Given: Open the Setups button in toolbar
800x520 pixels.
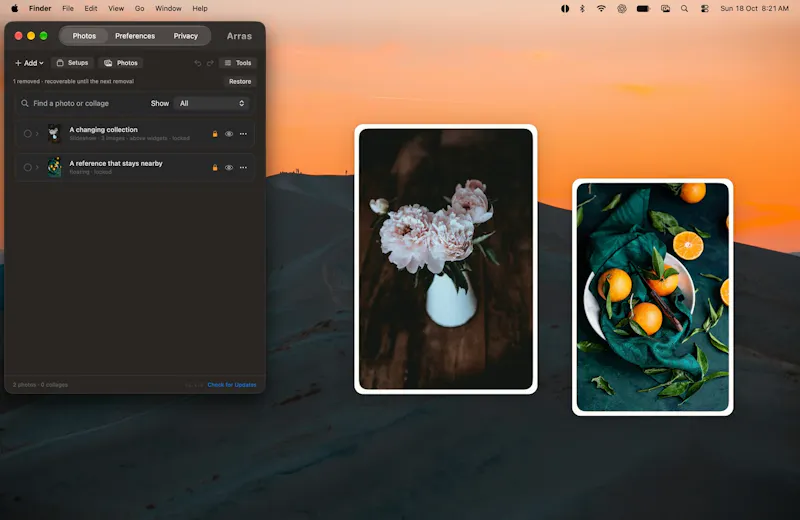Looking at the screenshot, I should pos(72,63).
